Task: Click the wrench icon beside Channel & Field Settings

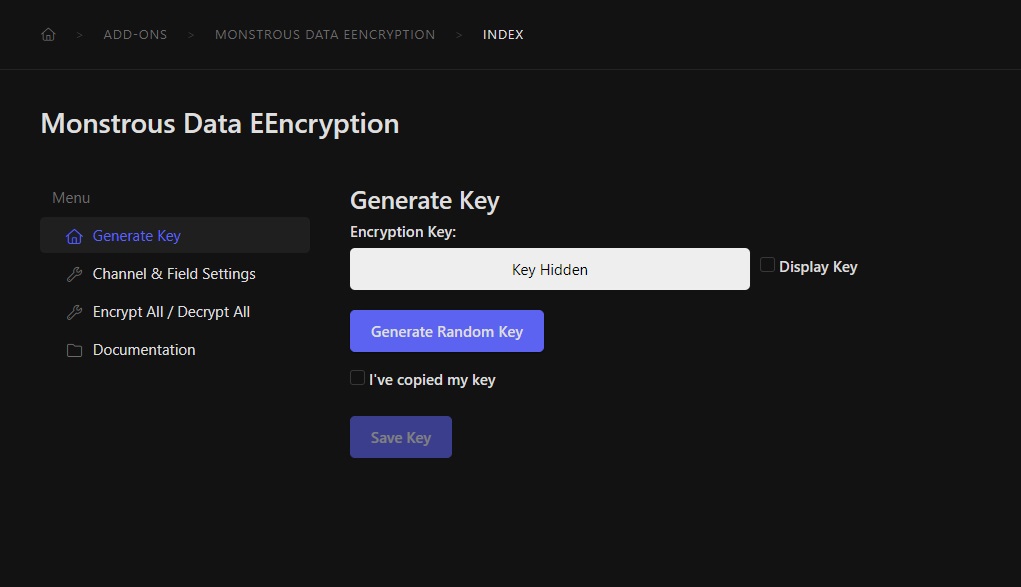Action: [x=74, y=273]
